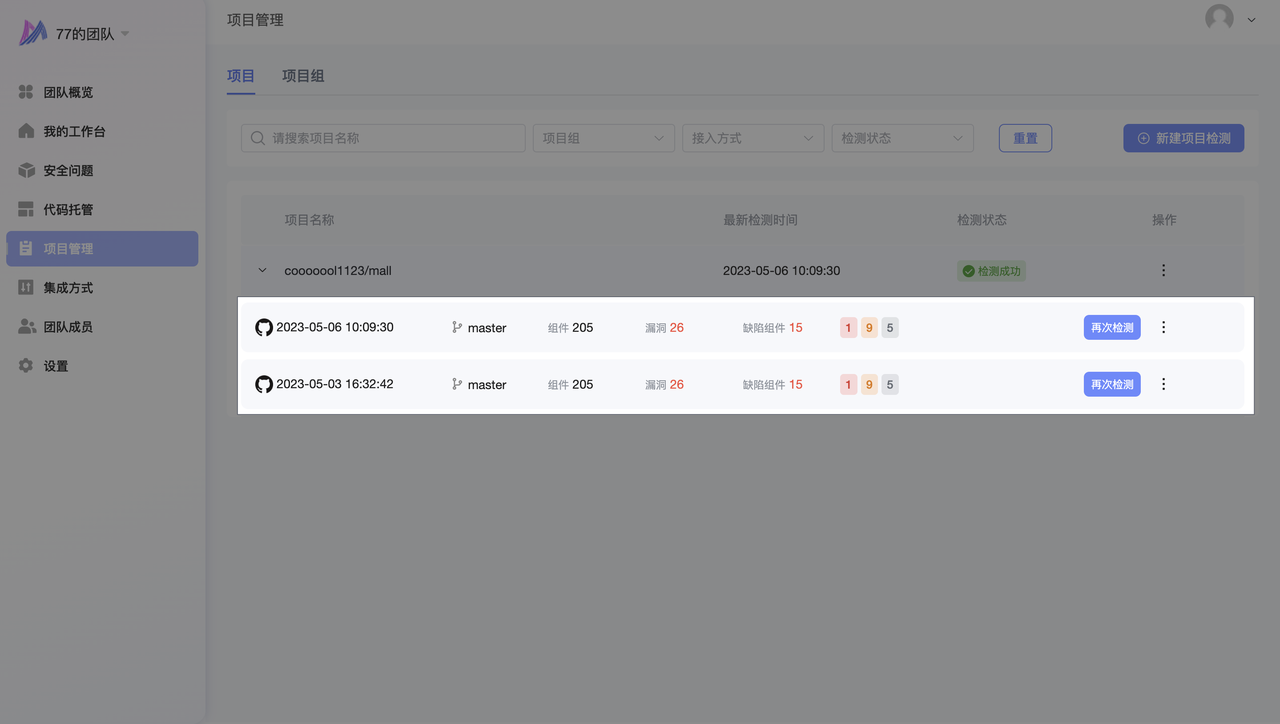Open the three-dot menu for cooooool1123/mall
The width and height of the screenshot is (1280, 724).
(x=1163, y=270)
